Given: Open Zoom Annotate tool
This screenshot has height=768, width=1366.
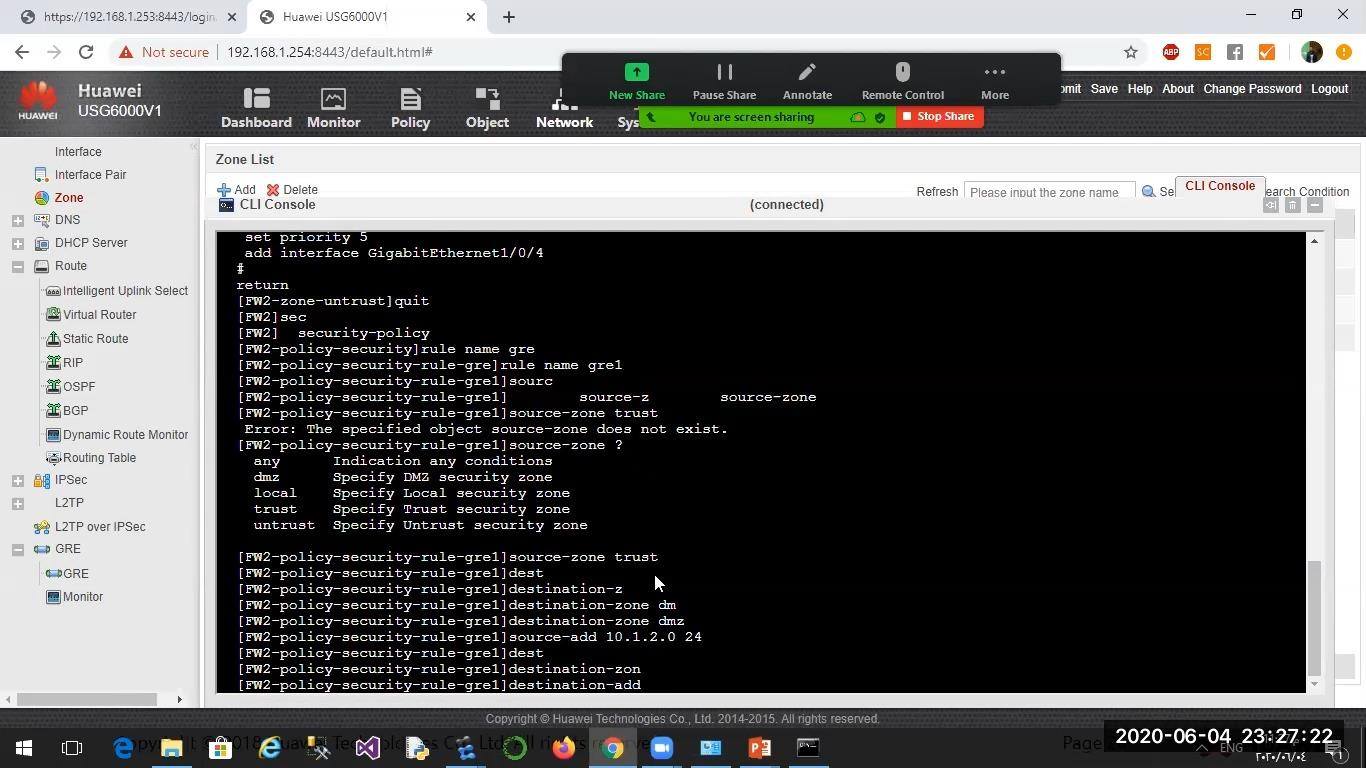Looking at the screenshot, I should [807, 82].
